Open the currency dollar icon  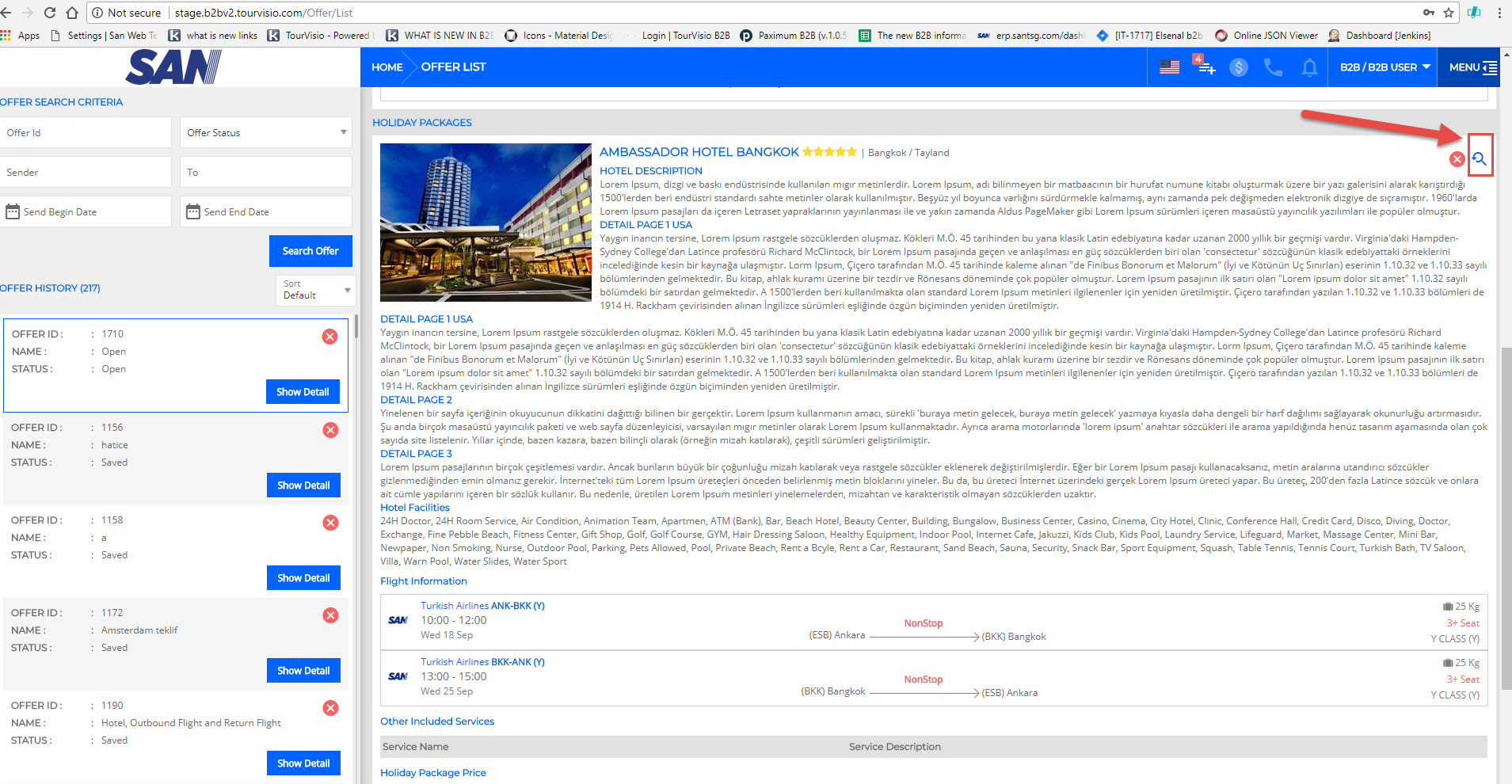point(1238,67)
